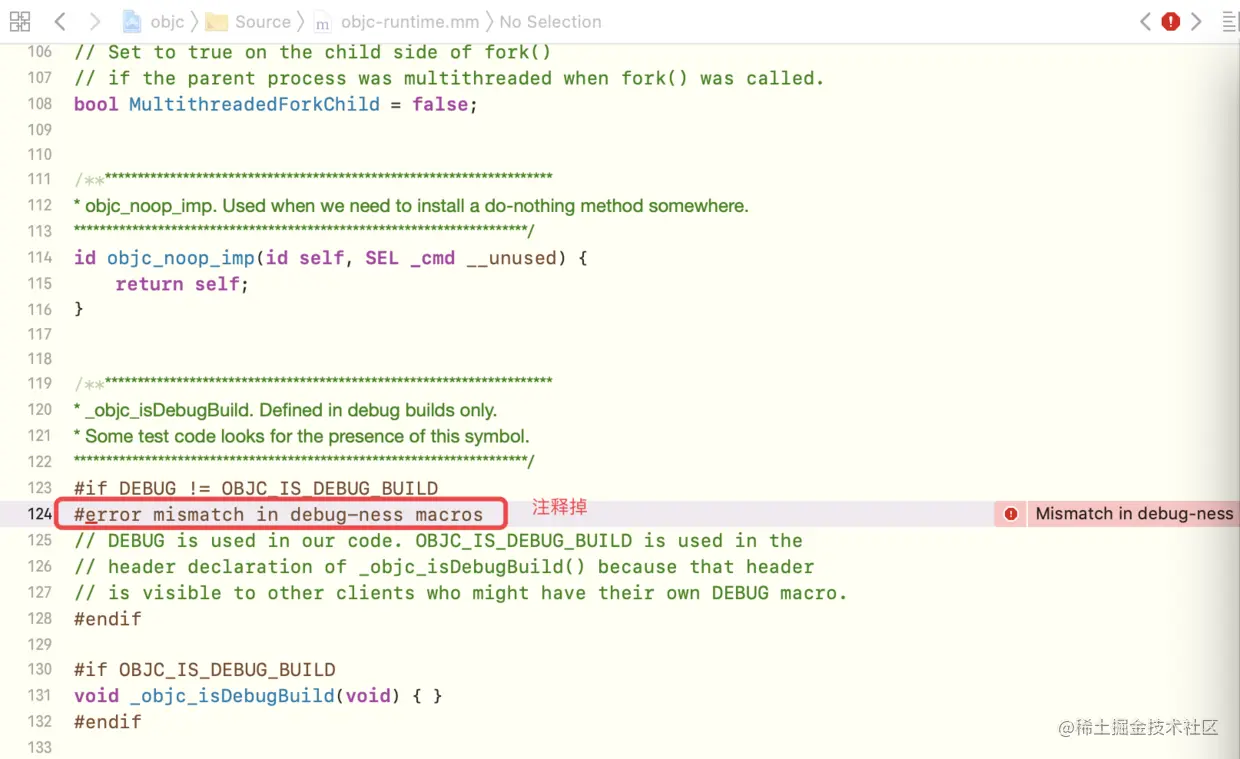Click comment 'if the parent process was multithreaded'

(449, 78)
